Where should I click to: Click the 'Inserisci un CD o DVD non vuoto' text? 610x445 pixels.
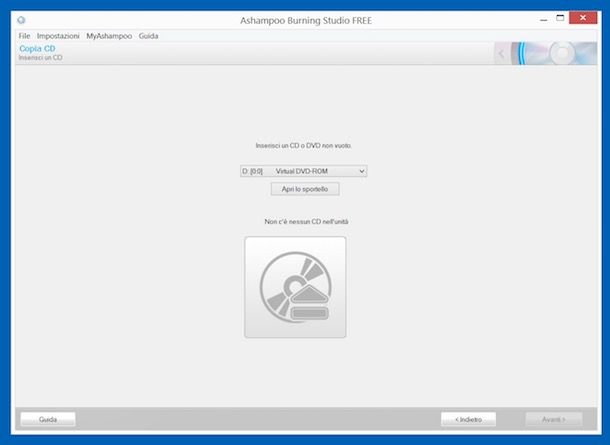pyautogui.click(x=303, y=145)
